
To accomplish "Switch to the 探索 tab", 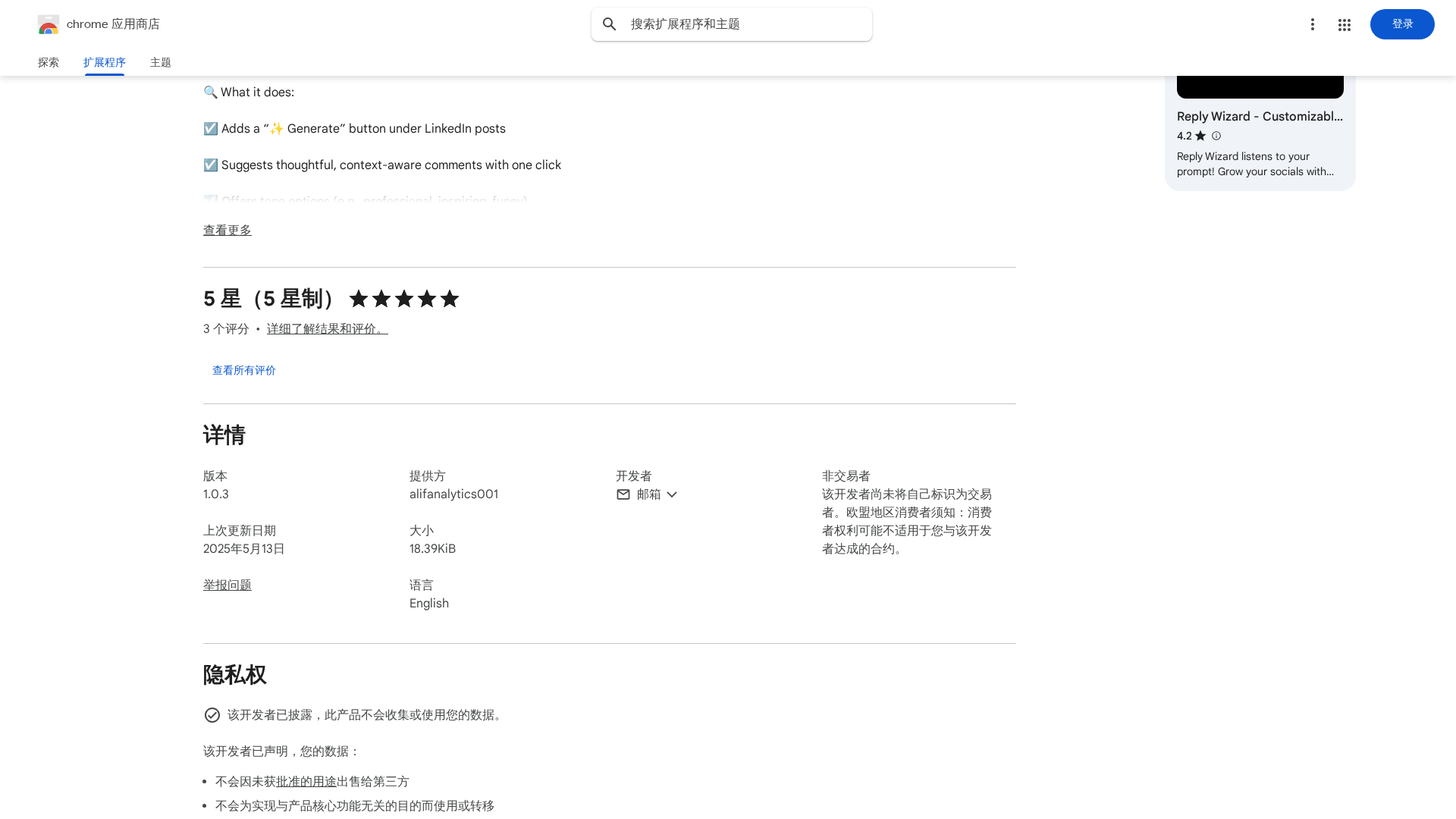I will pos(48,63).
